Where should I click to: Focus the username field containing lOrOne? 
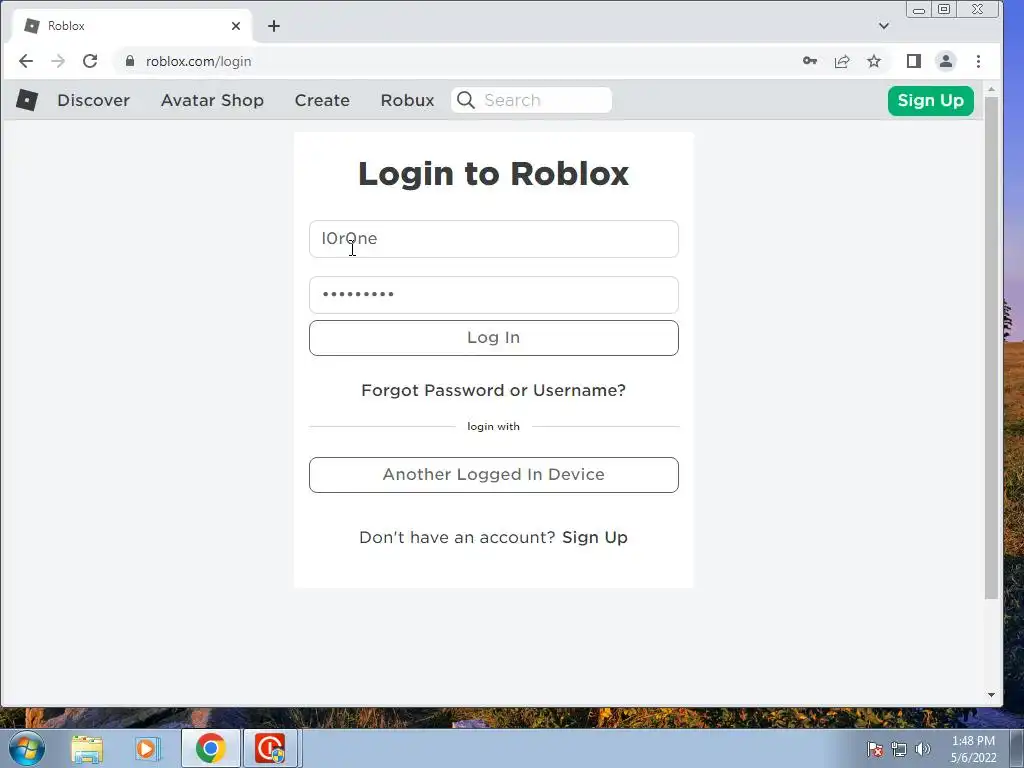pyautogui.click(x=494, y=239)
